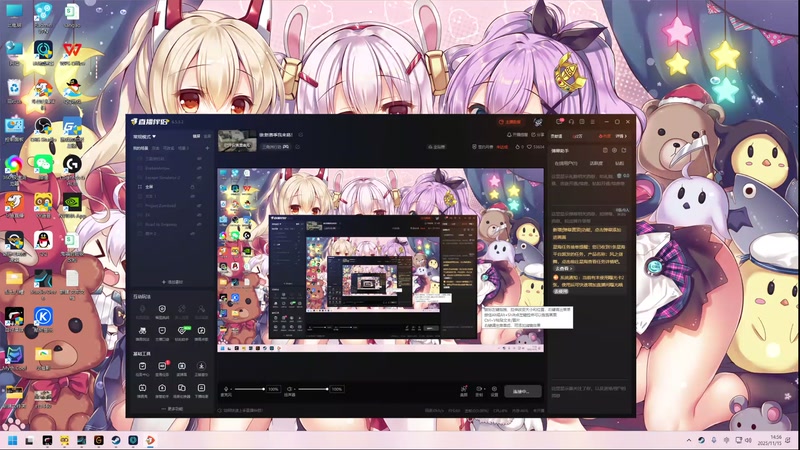Click the speaker 100% value field

(x=337, y=389)
